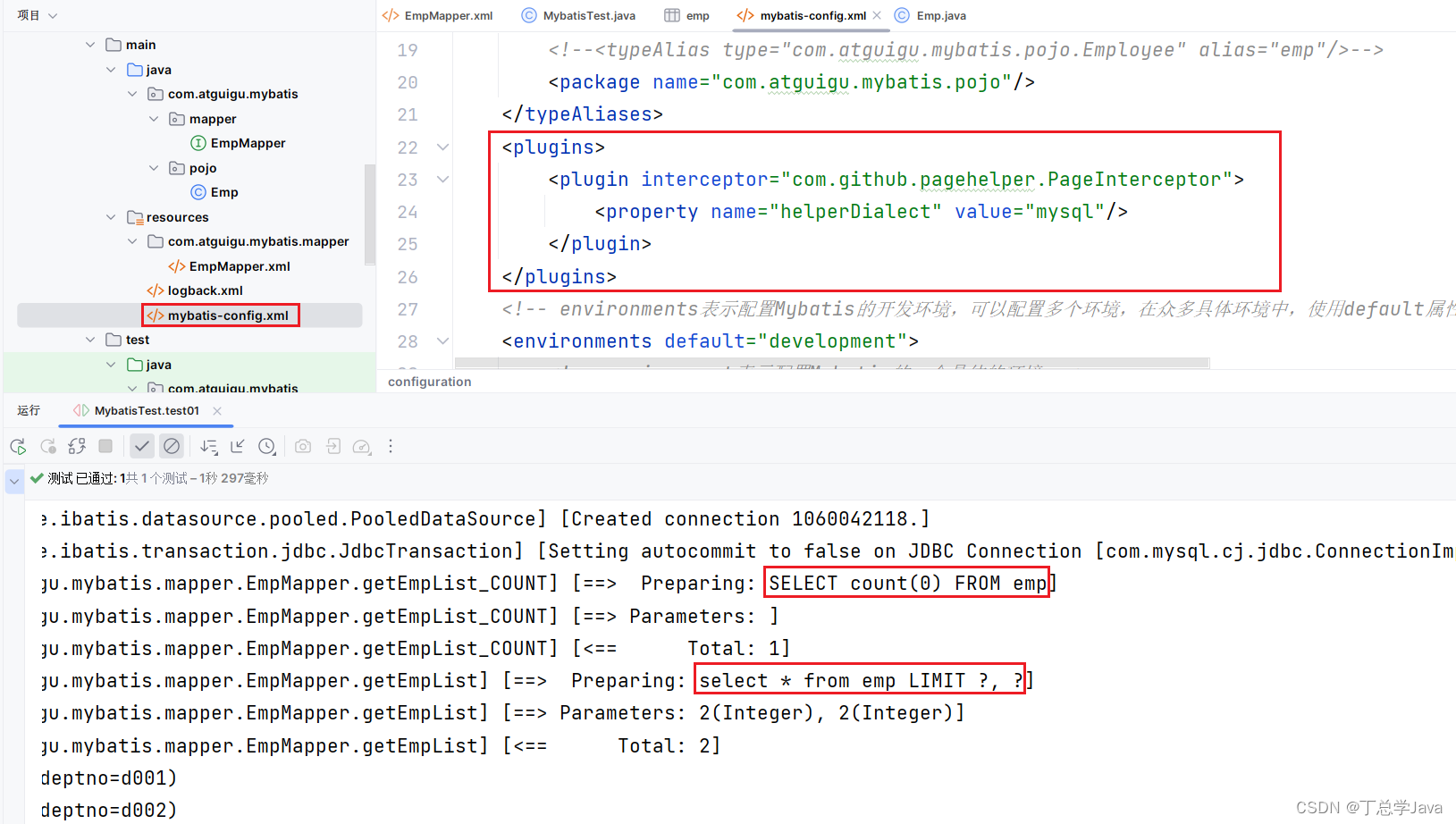The height and width of the screenshot is (824, 1456).
Task: Collapse the resources folder
Action: [111, 217]
